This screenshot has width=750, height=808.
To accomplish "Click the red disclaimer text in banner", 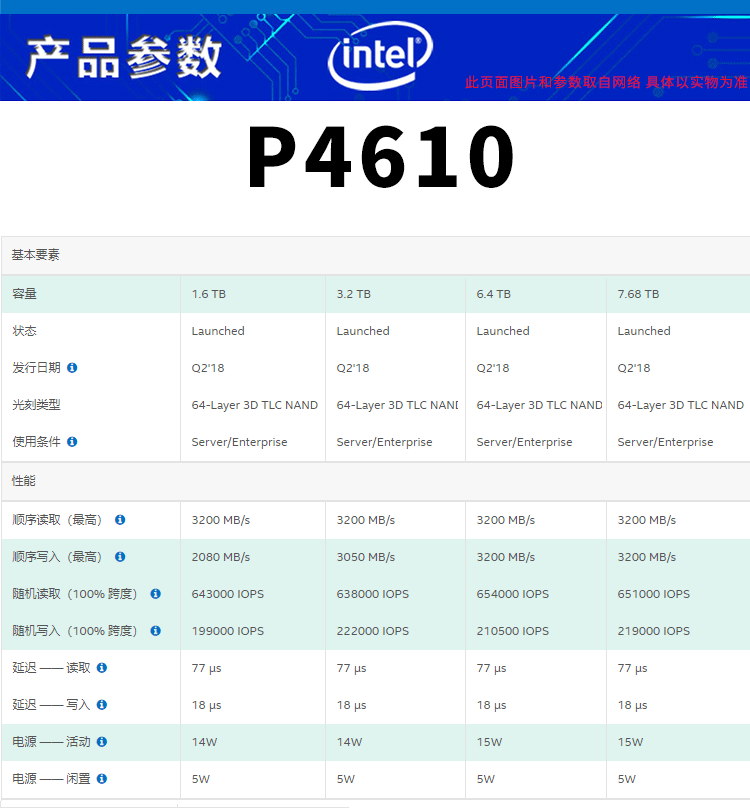I will [606, 82].
